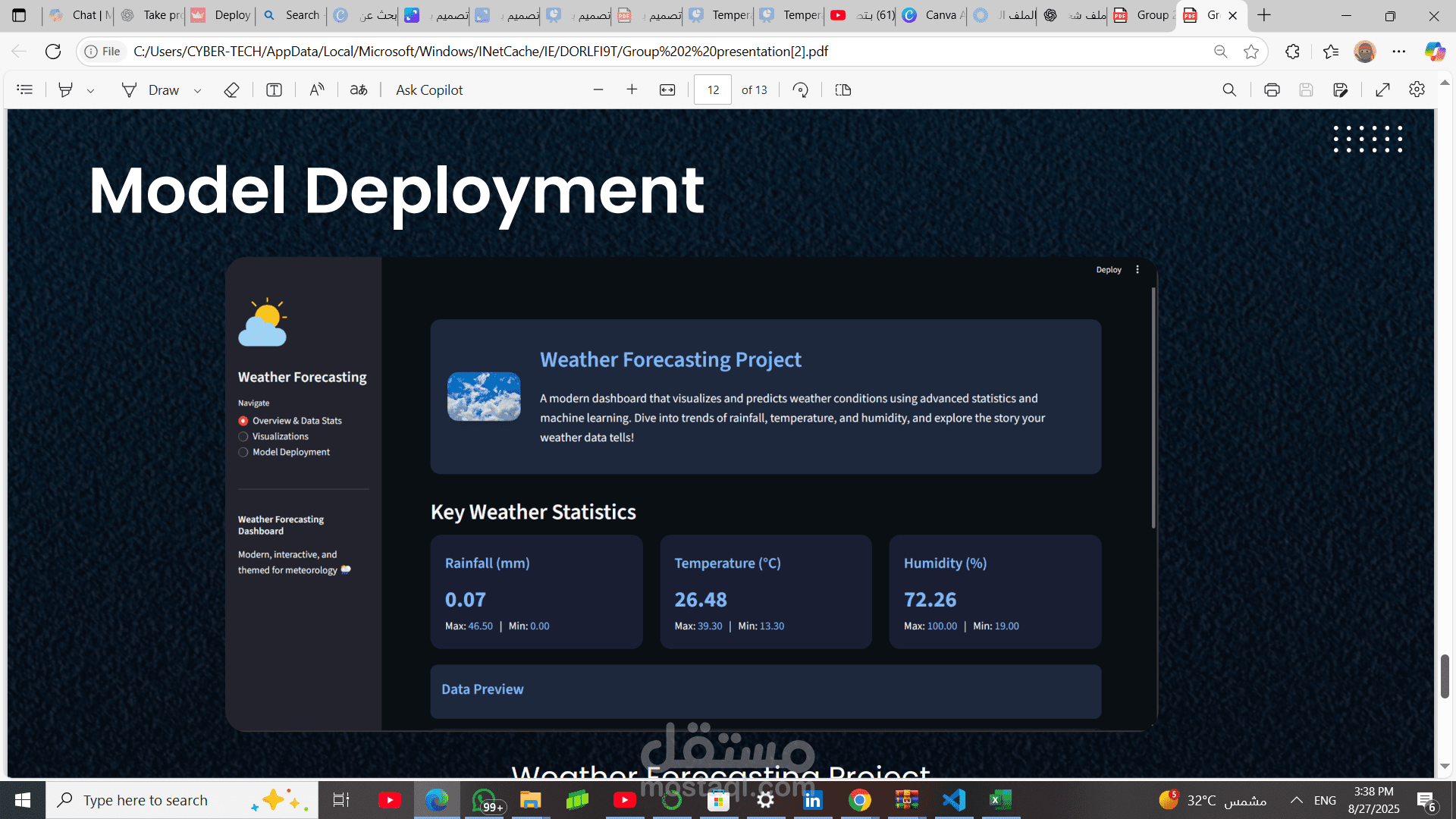Click the page number input box

pos(713,89)
